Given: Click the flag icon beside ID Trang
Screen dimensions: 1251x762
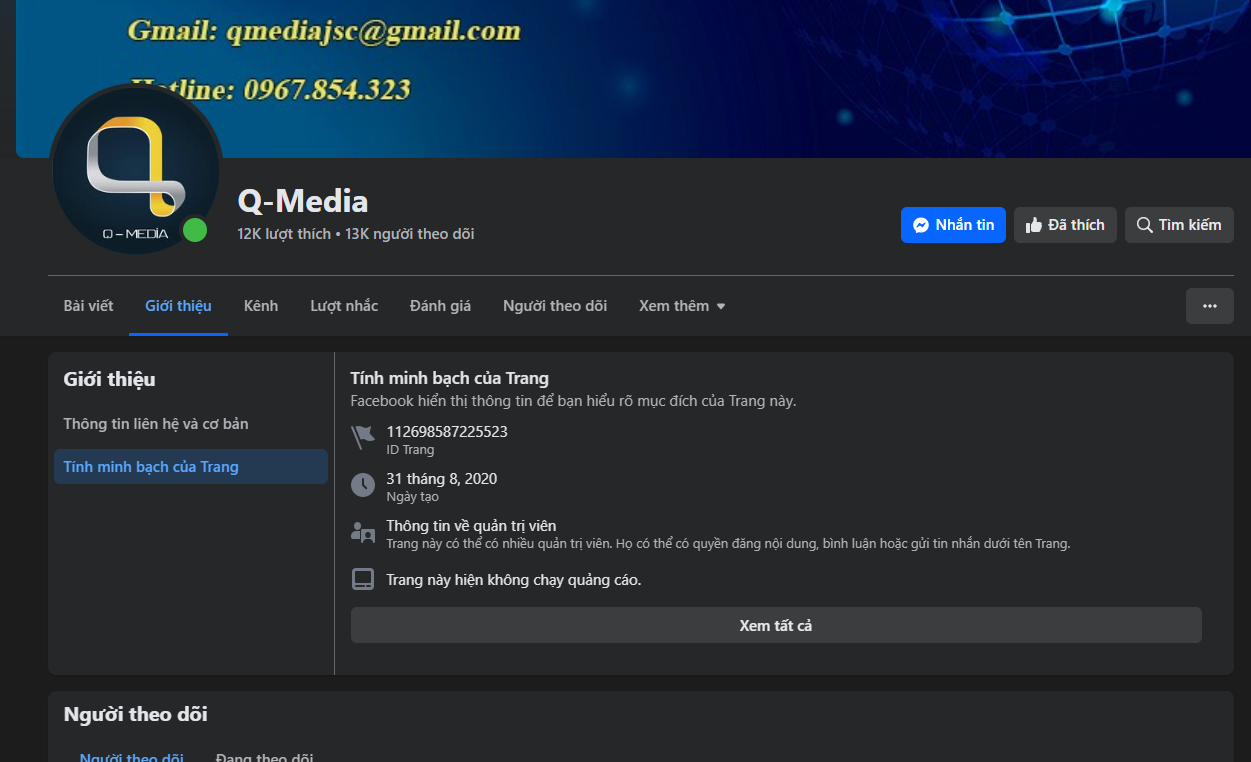Looking at the screenshot, I should click(362, 438).
